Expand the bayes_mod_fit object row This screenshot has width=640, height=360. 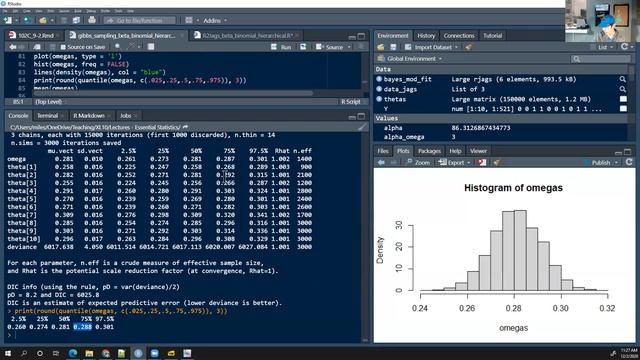(x=379, y=79)
